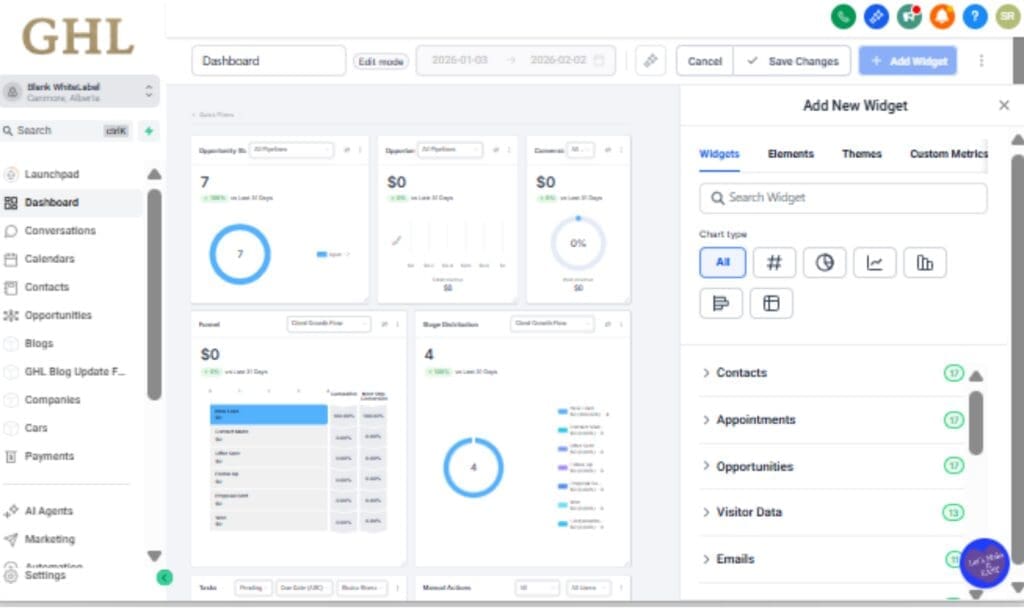Click the Add Widget button
1024x610 pixels.
tap(907, 61)
